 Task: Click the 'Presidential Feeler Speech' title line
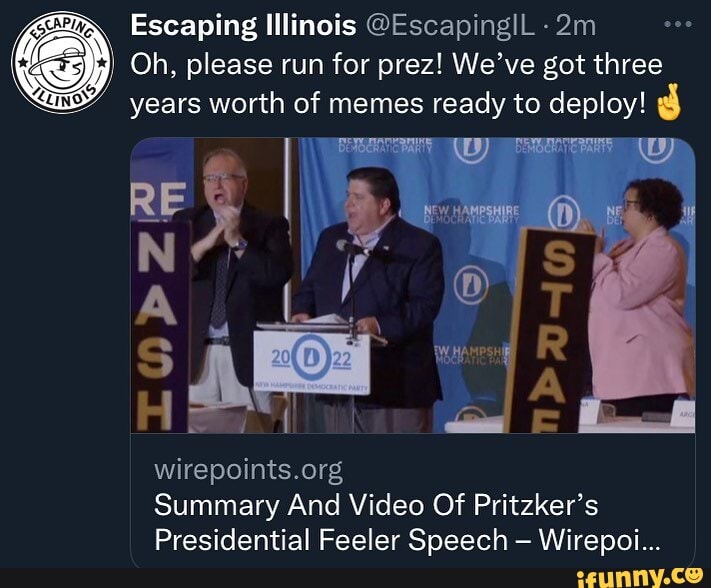click(x=331, y=539)
